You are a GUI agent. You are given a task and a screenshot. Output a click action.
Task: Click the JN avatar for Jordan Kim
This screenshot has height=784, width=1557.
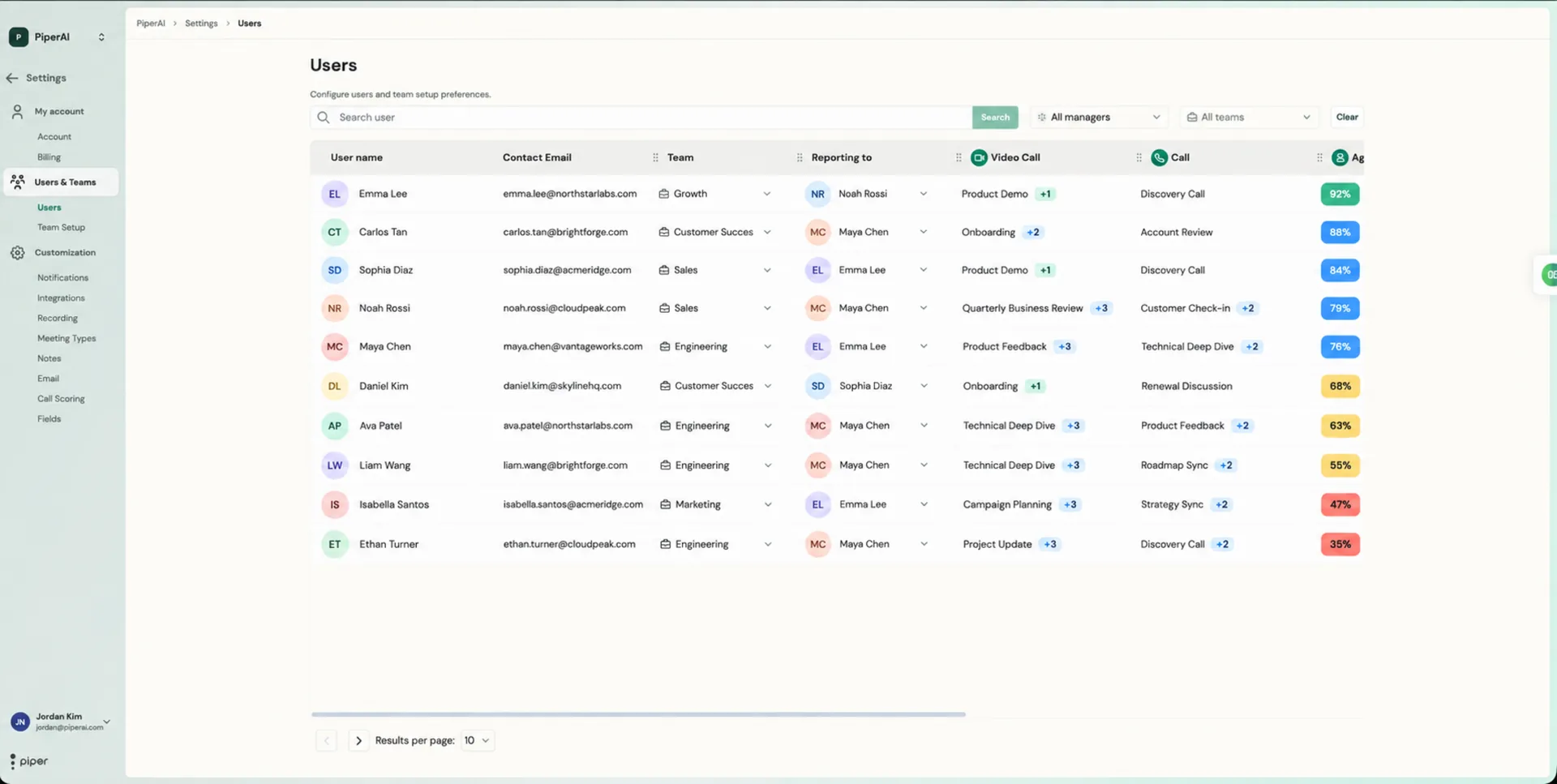[x=19, y=722]
